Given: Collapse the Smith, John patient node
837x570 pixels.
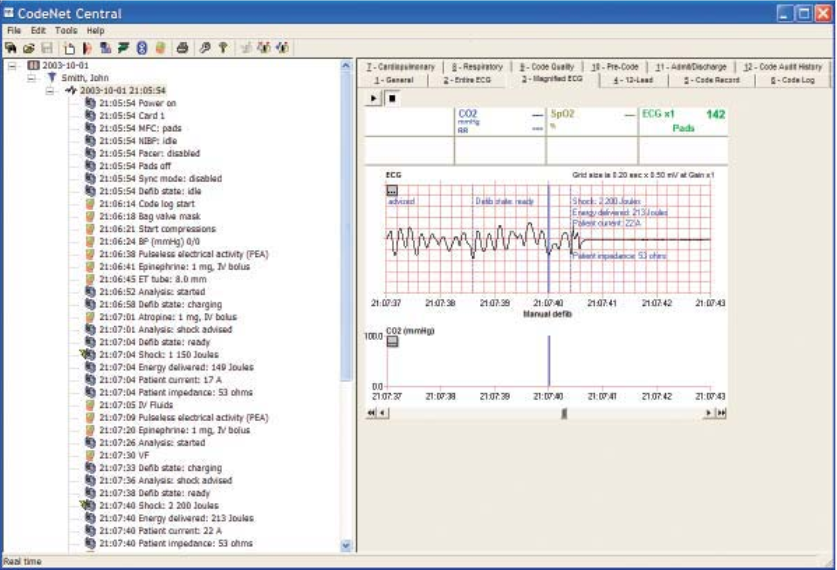Looking at the screenshot, I should tap(31, 78).
